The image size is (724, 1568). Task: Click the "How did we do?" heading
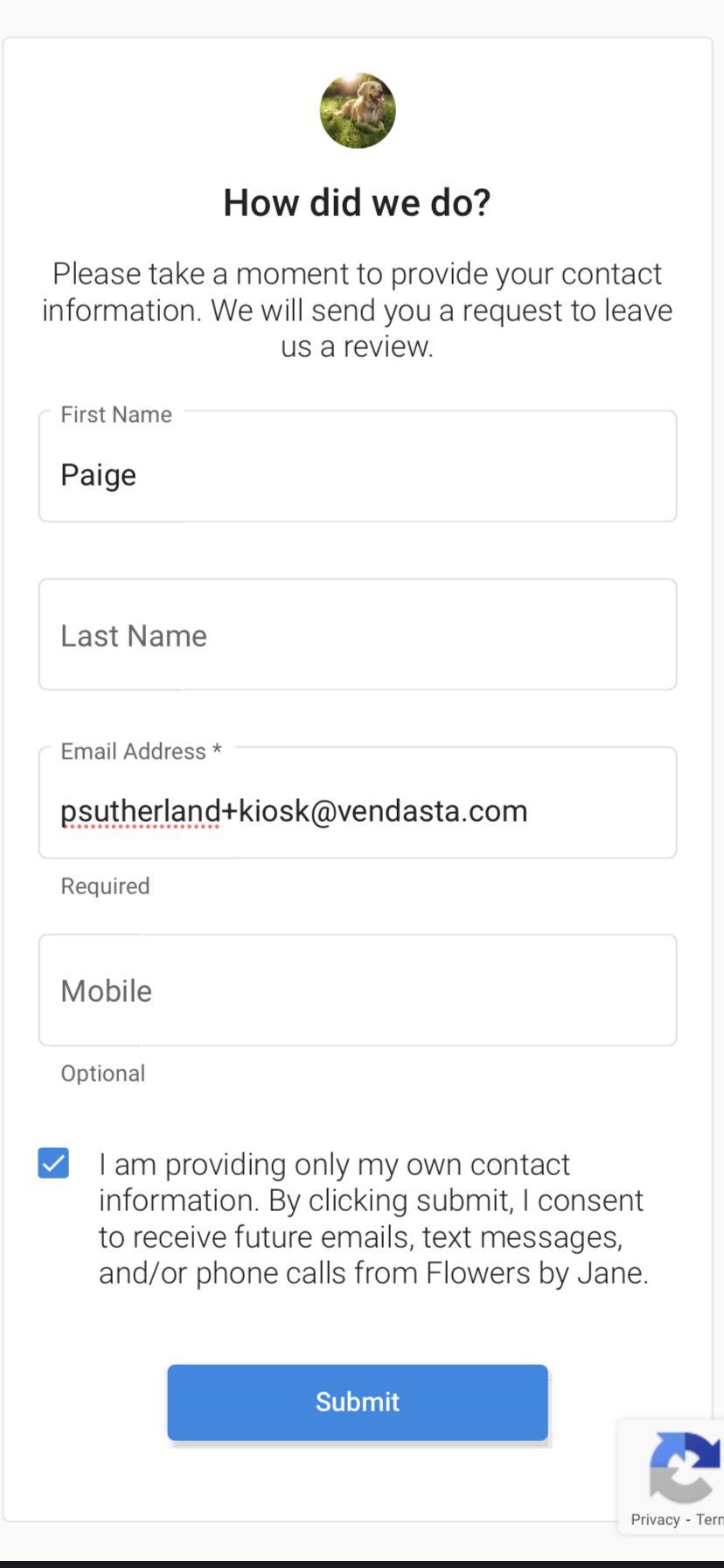pyautogui.click(x=358, y=202)
